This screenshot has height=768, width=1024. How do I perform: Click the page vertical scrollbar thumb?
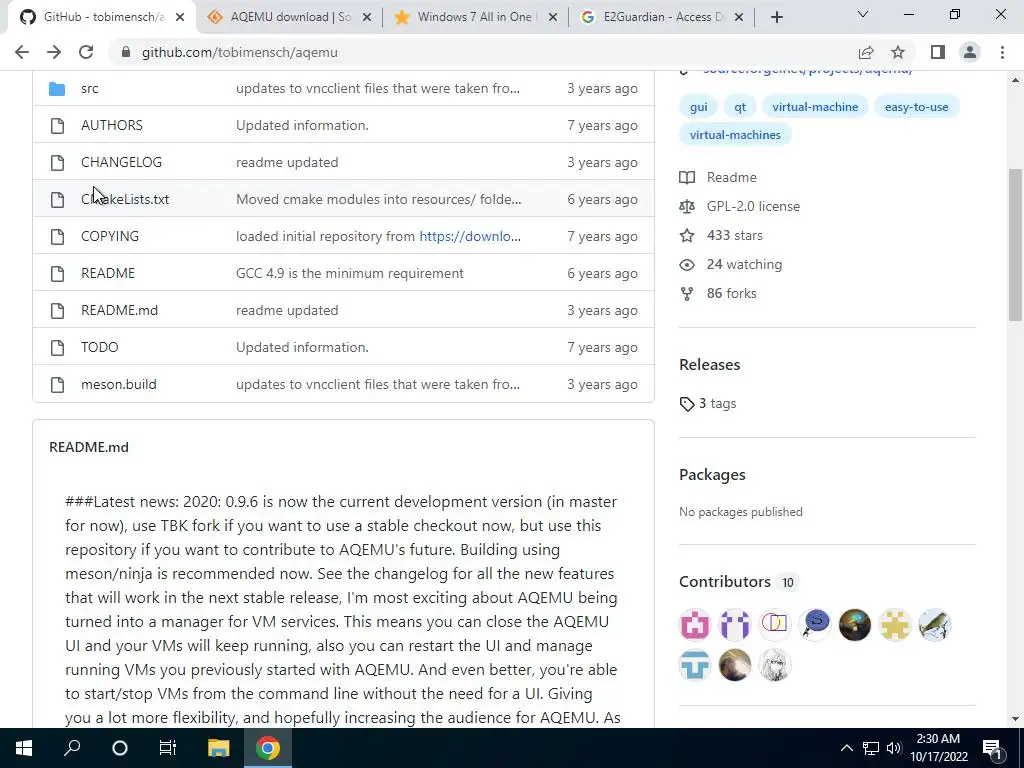(1015, 244)
